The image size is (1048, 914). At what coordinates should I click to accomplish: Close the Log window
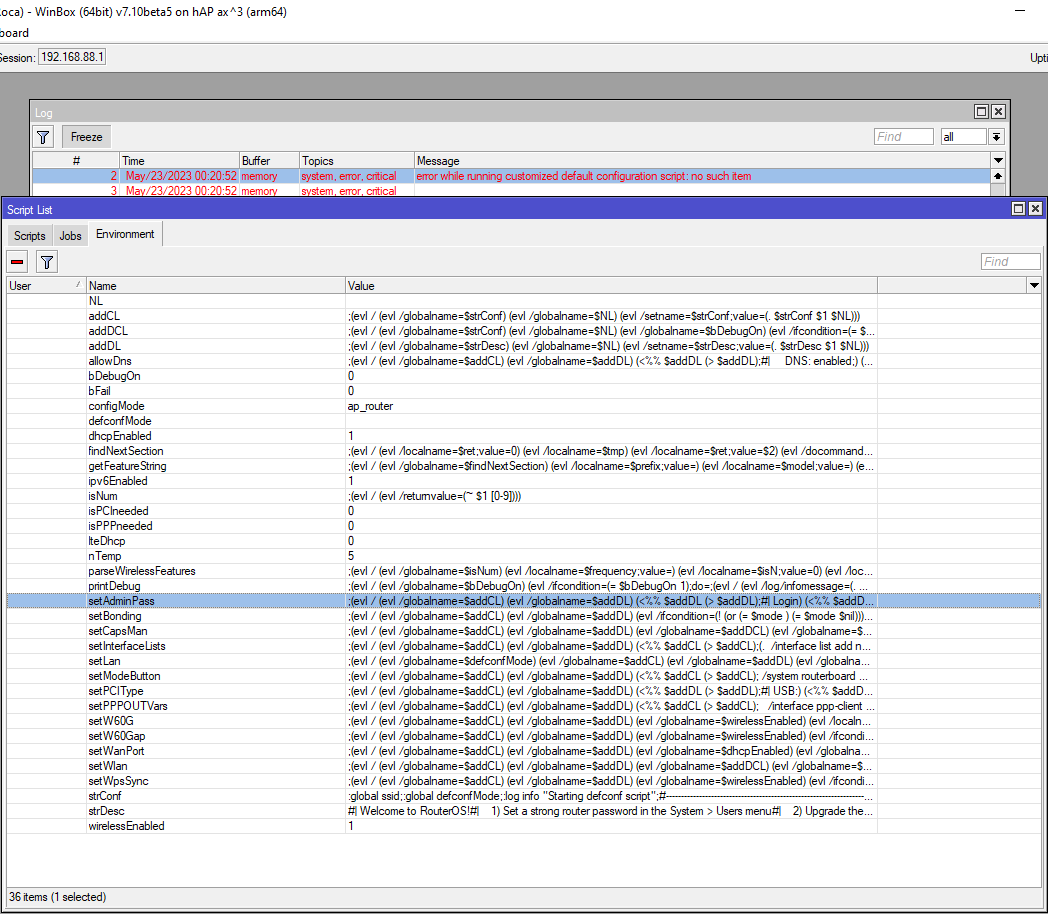pyautogui.click(x=998, y=112)
